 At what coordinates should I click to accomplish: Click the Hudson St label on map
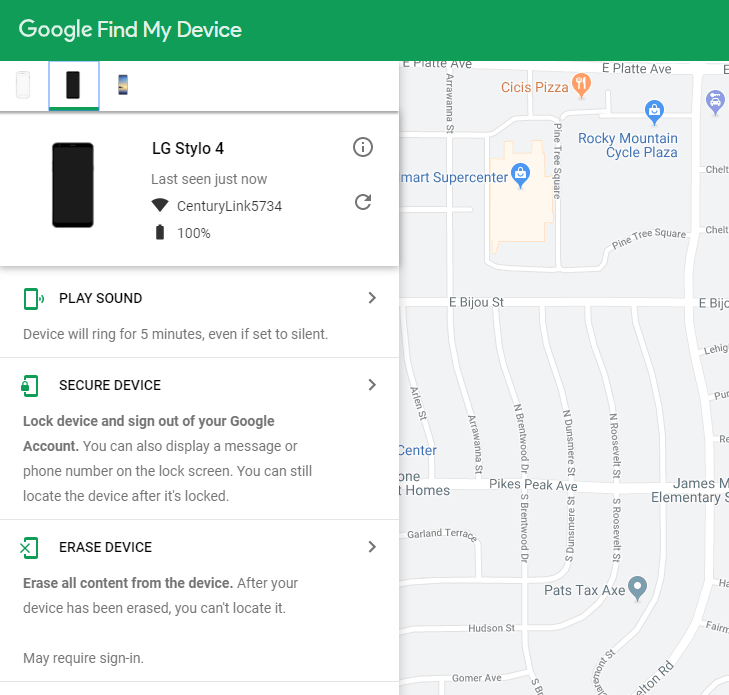(491, 628)
